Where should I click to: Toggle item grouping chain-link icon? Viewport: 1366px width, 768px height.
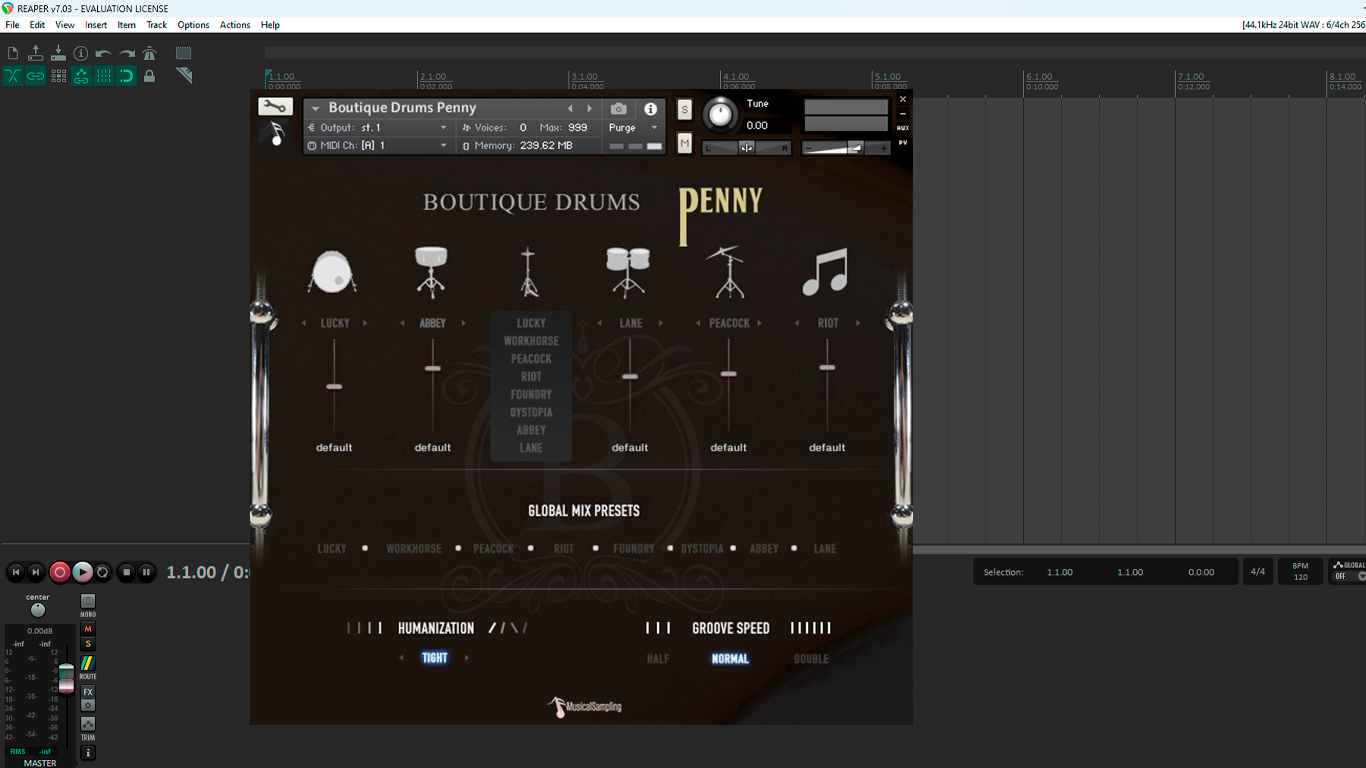click(36, 76)
